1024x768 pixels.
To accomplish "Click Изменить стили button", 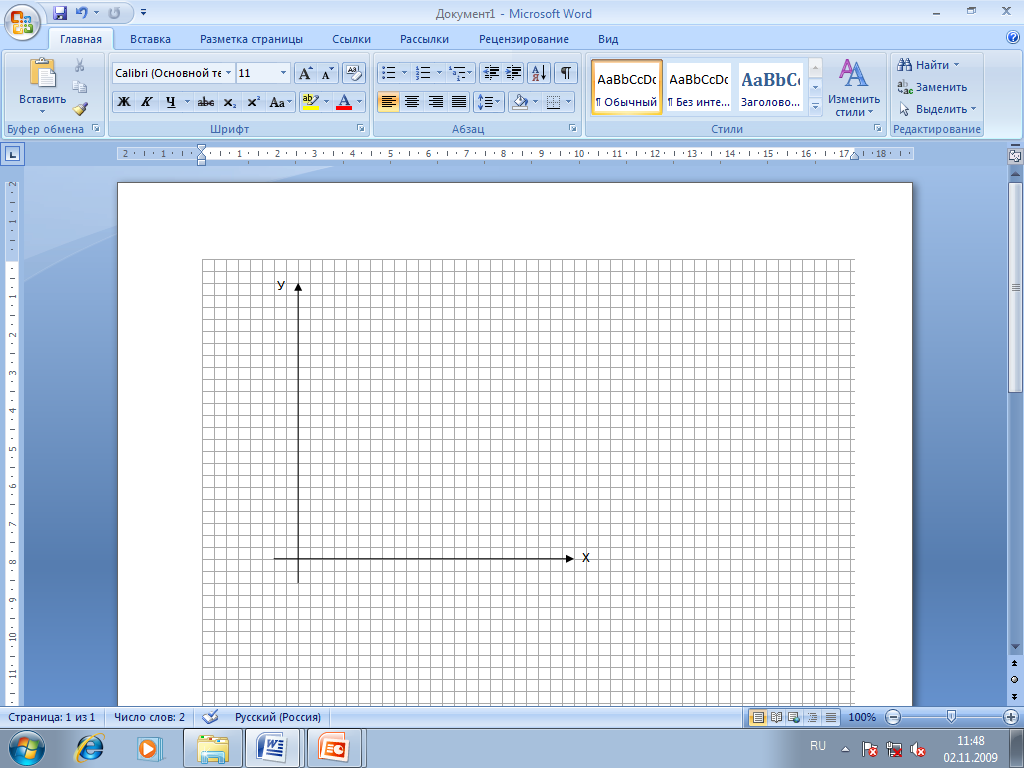I will tap(854, 88).
